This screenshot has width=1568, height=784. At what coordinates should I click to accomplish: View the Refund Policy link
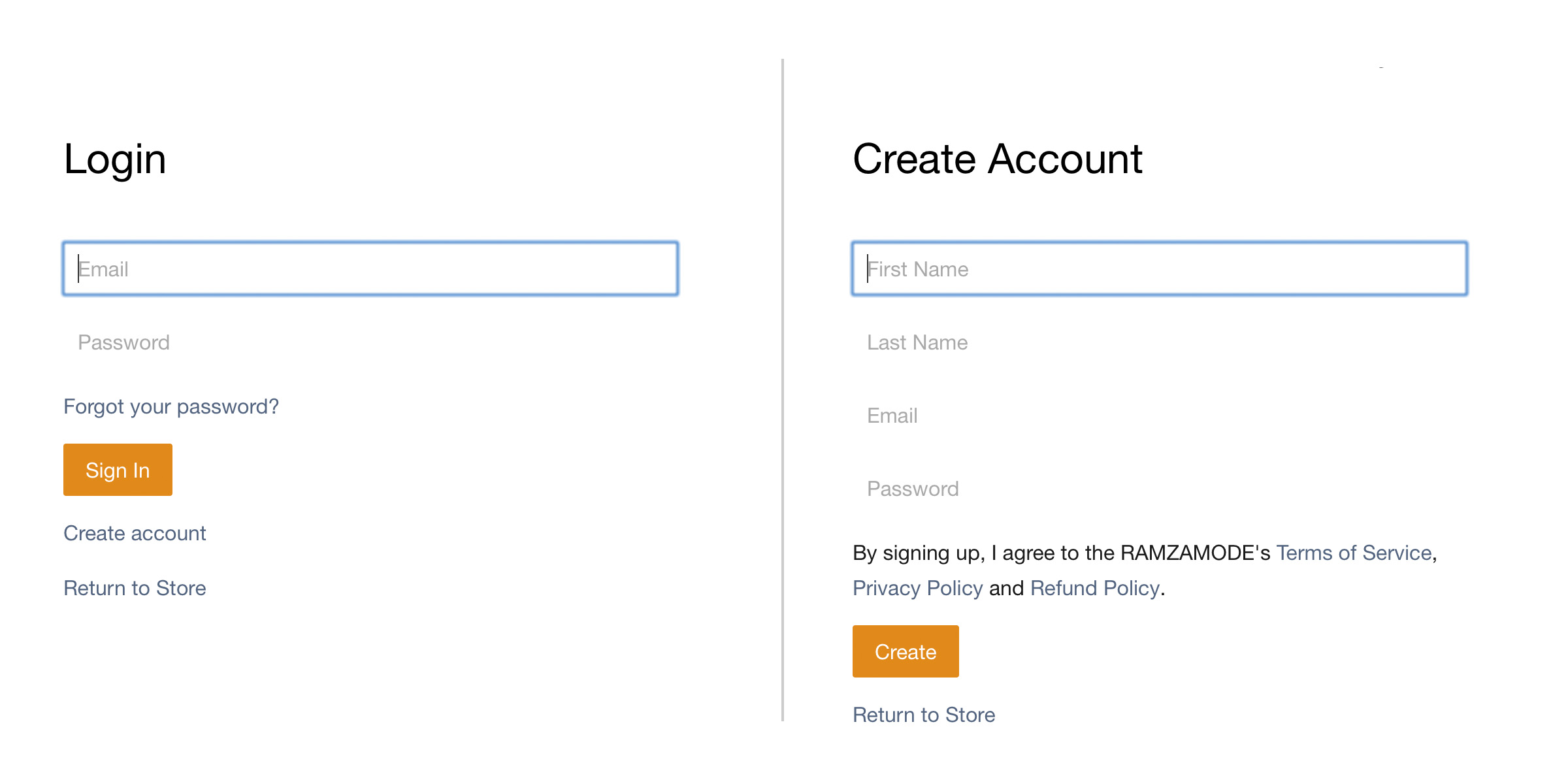click(1095, 588)
